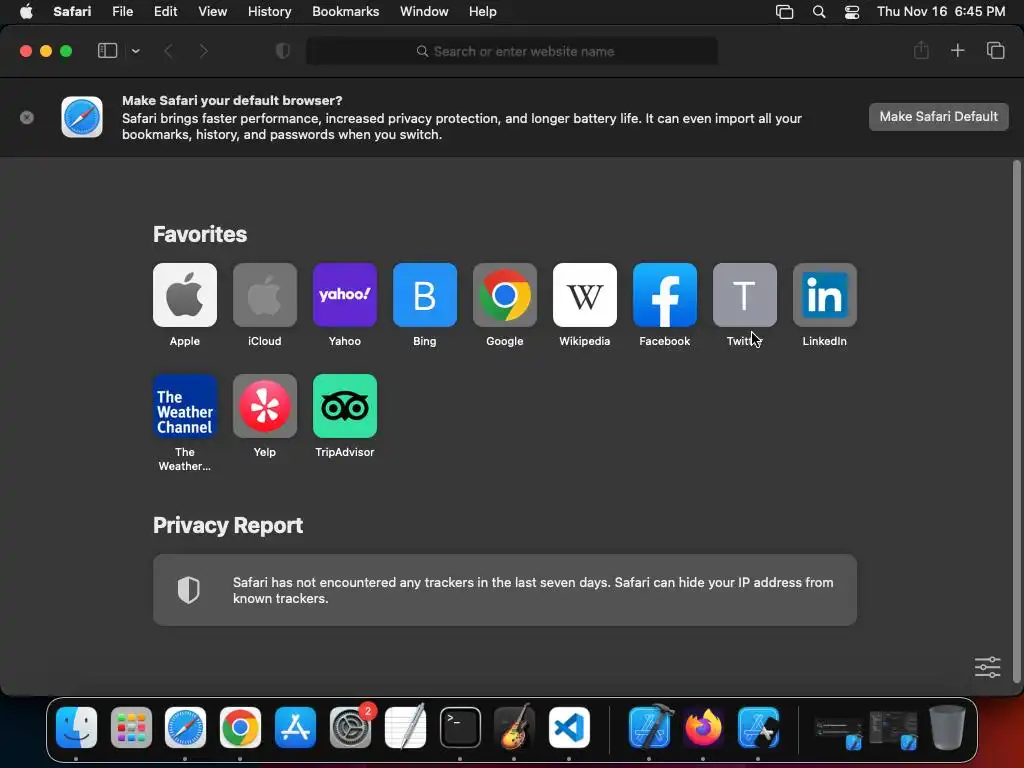
Task: Click the Safari page vertical scrollbar
Action: click(1016, 421)
